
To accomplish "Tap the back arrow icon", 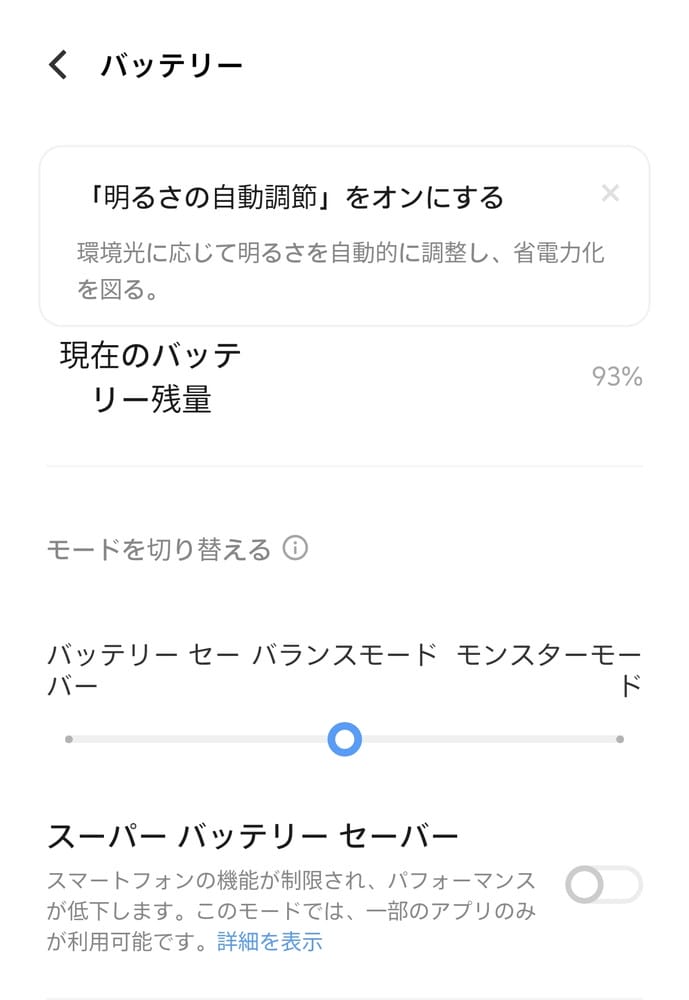I will [x=59, y=66].
